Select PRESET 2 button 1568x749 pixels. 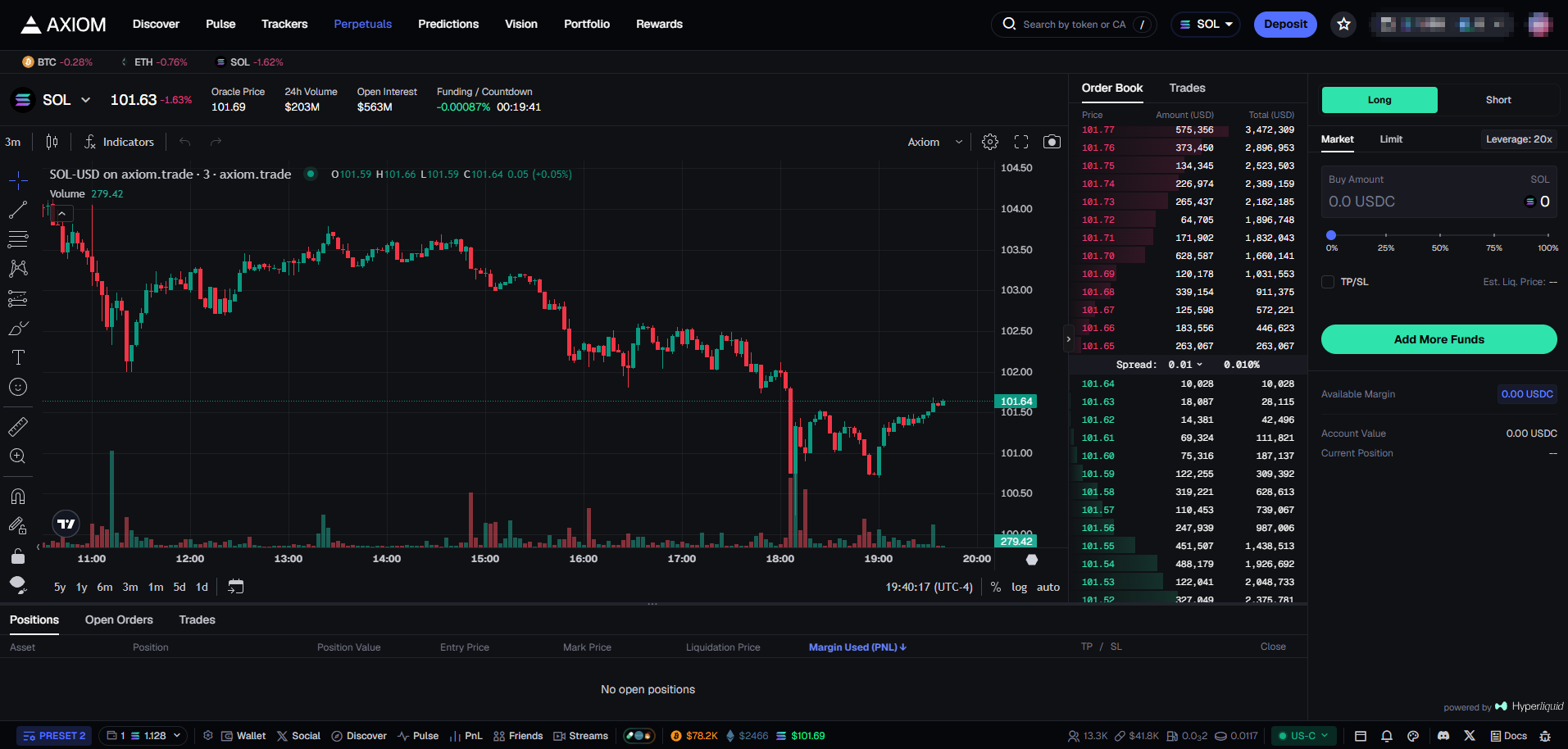pyautogui.click(x=54, y=736)
